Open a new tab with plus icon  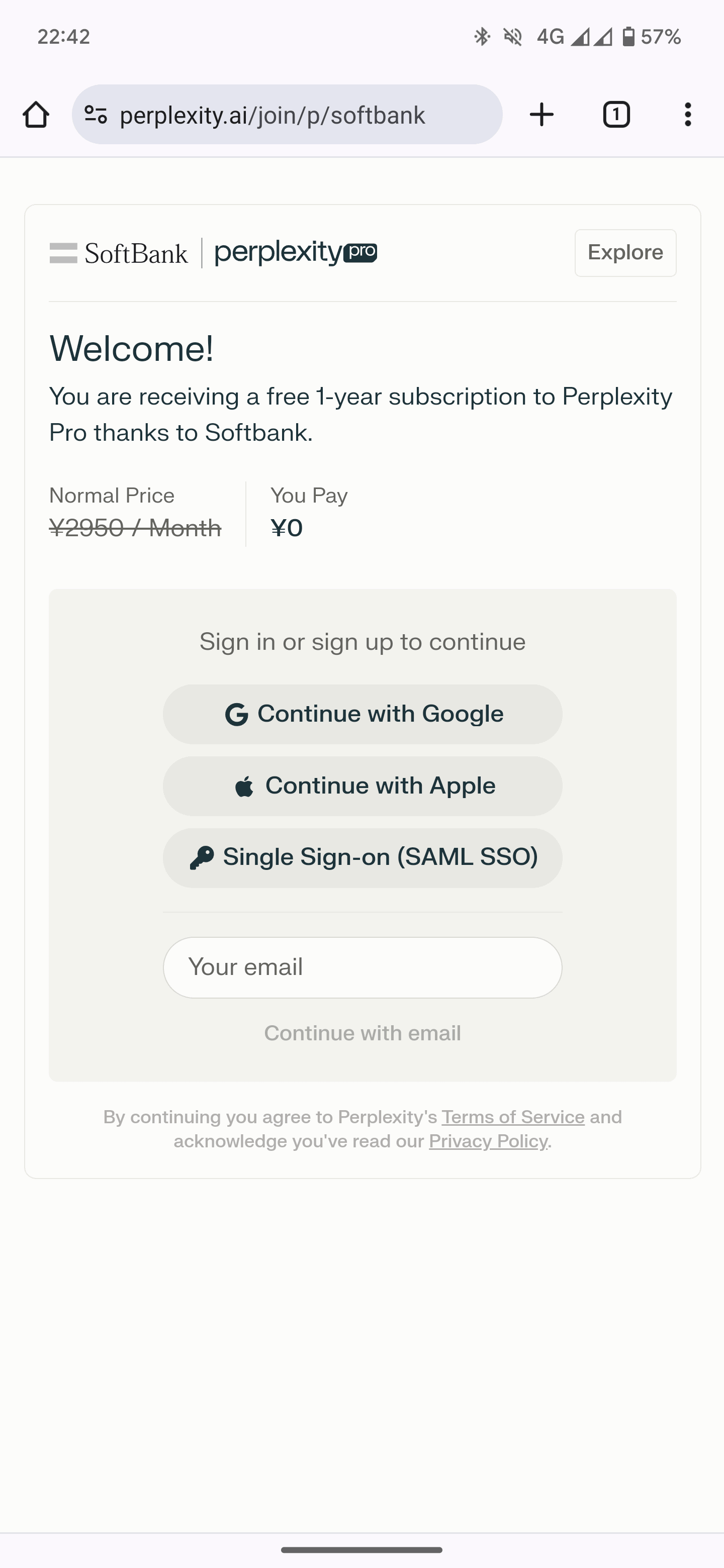tap(541, 115)
